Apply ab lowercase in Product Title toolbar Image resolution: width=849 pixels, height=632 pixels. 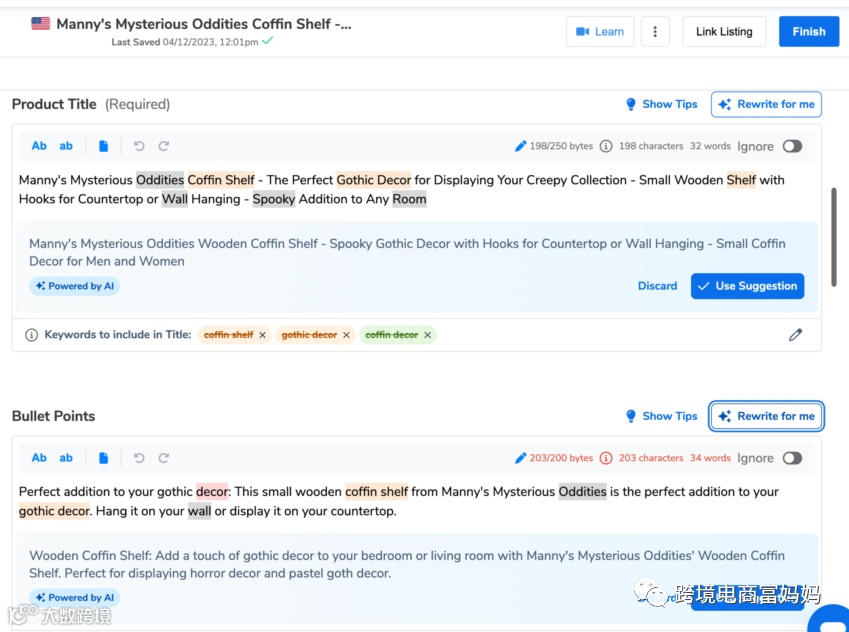[x=66, y=146]
